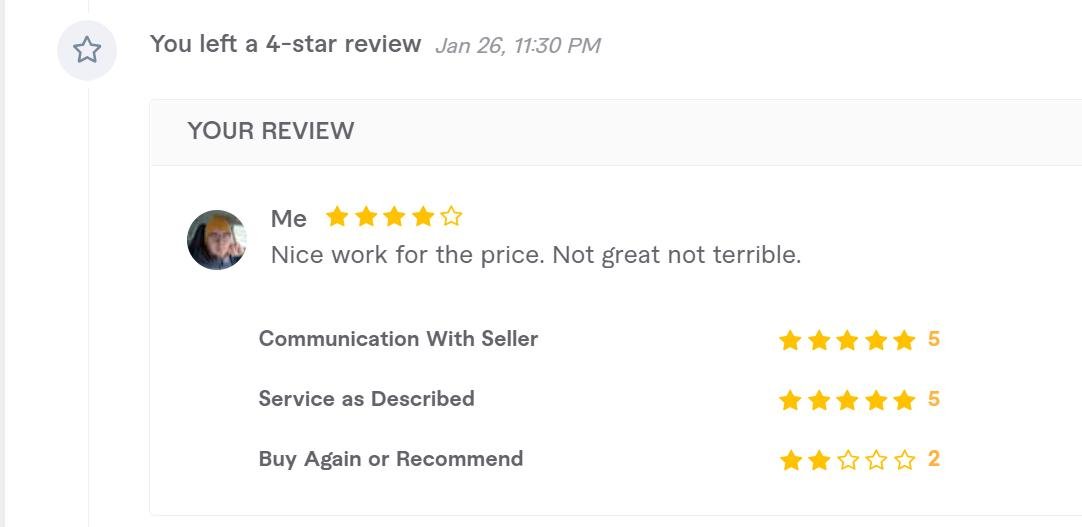Click the fourth star in Service as Described
Screen dimensions: 1082x527
pyautogui.click(x=877, y=400)
